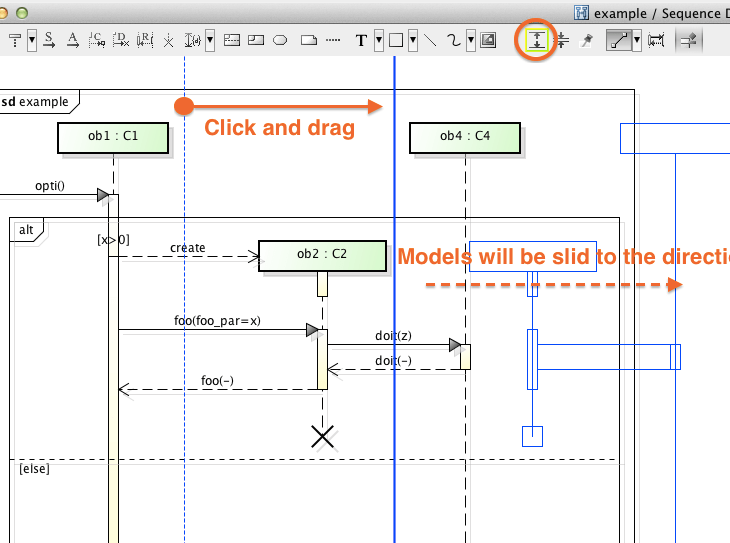Select the Line drawing tool

click(430, 41)
